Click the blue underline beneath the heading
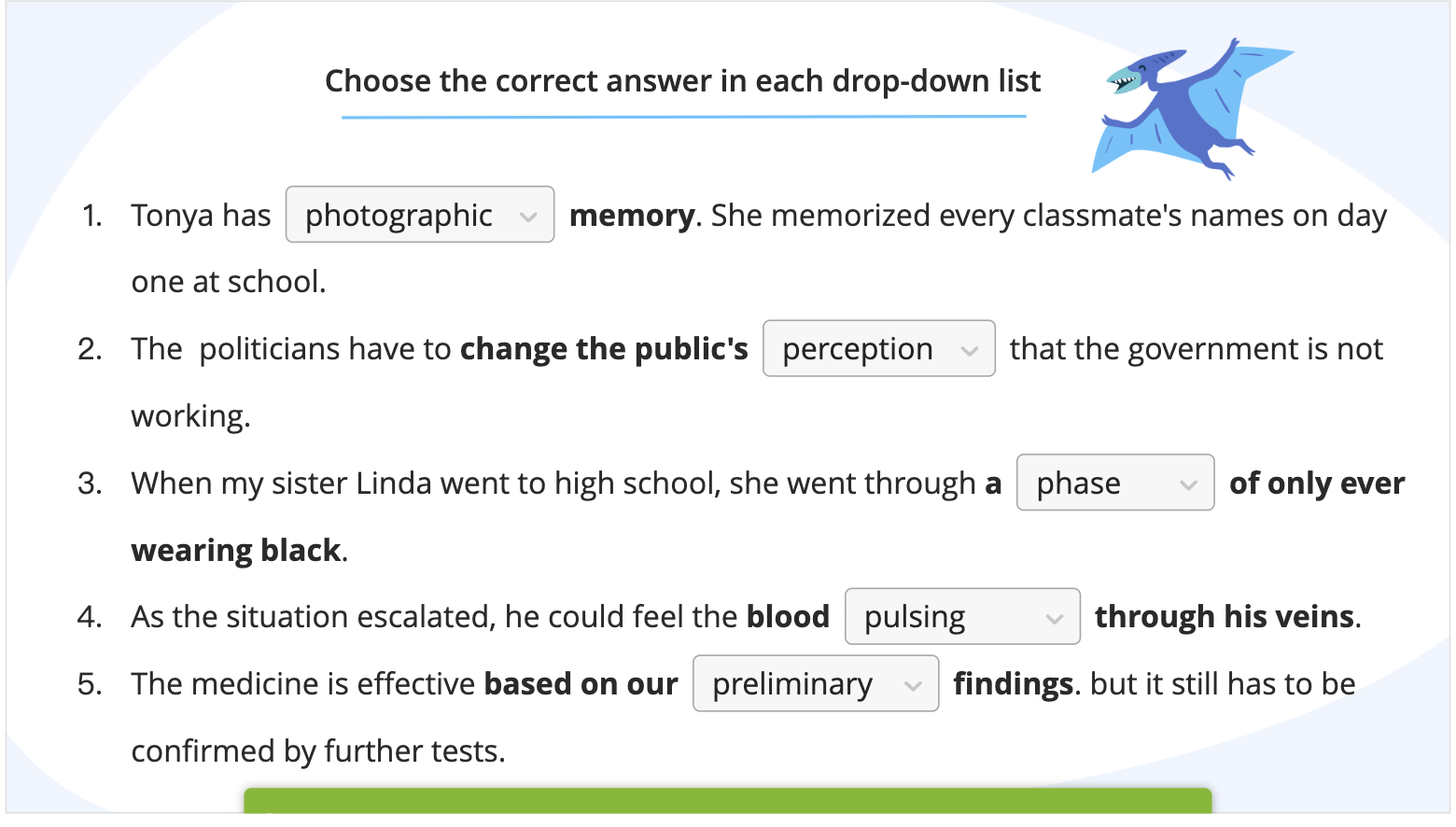 683,117
